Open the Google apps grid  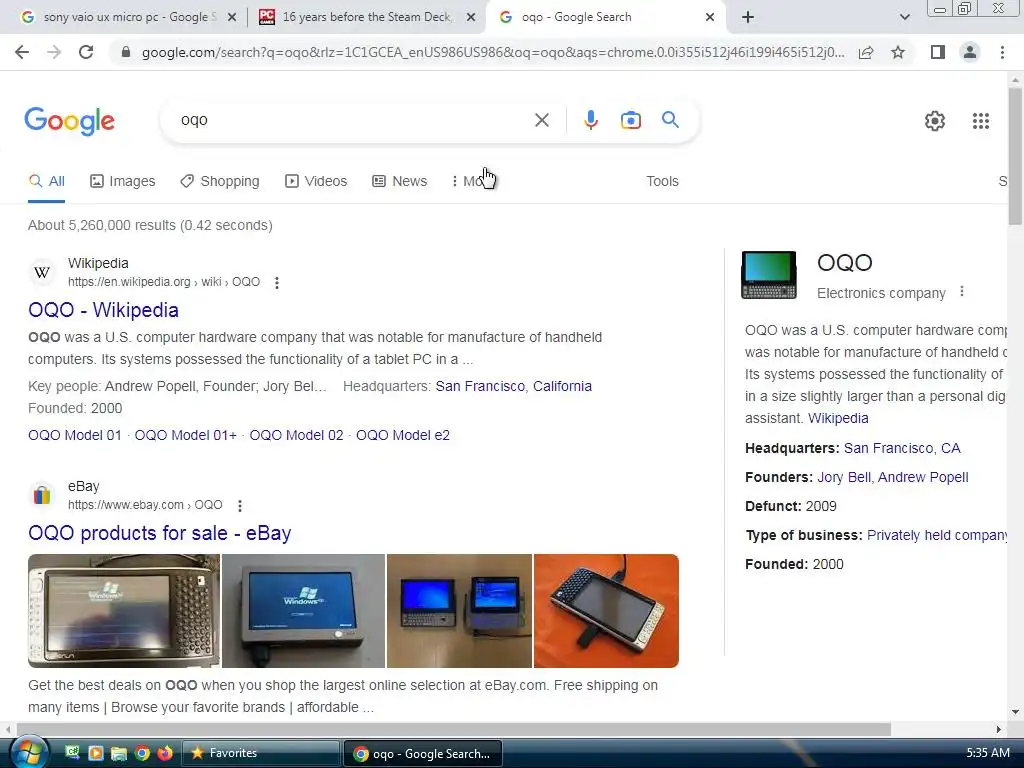[x=980, y=121]
